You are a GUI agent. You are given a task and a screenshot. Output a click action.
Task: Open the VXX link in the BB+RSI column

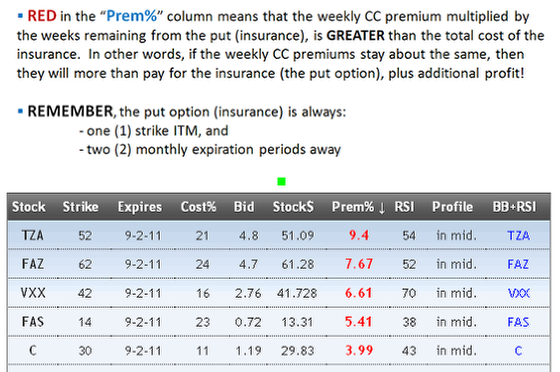pos(519,293)
